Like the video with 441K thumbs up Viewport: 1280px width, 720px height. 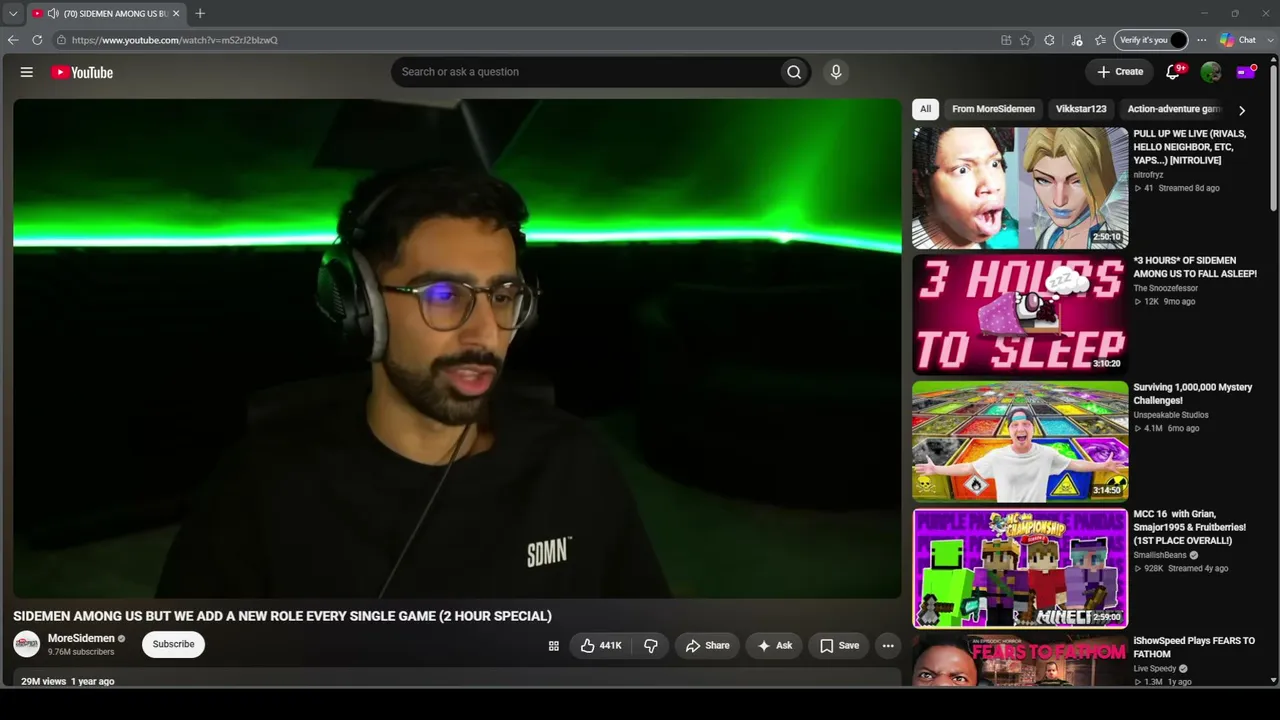pyautogui.click(x=601, y=645)
